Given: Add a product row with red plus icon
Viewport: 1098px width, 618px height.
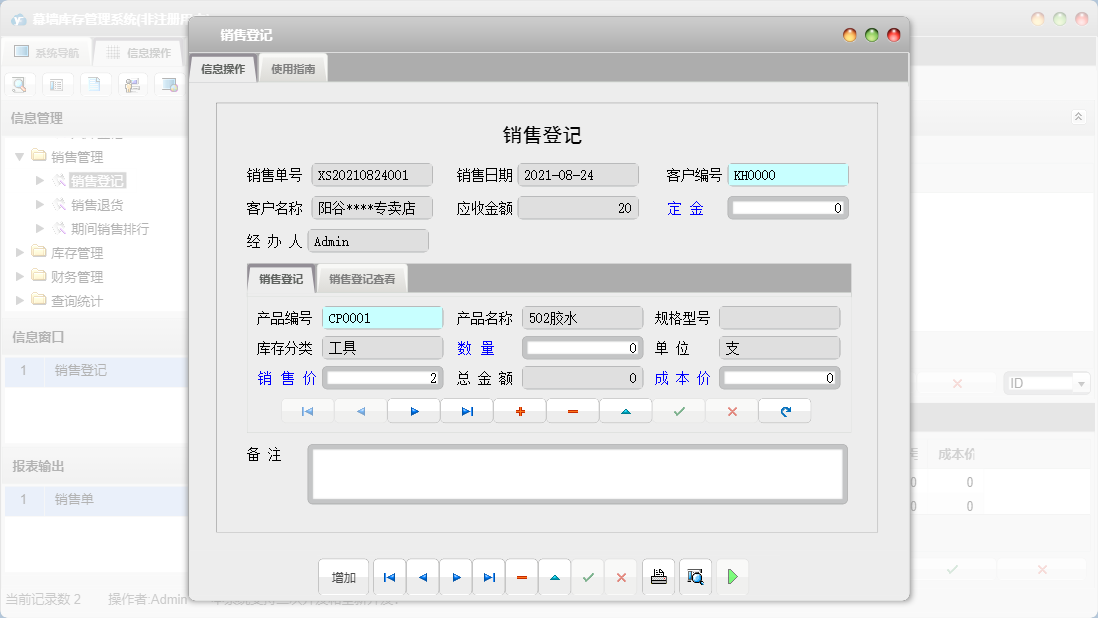Looking at the screenshot, I should coord(520,410).
